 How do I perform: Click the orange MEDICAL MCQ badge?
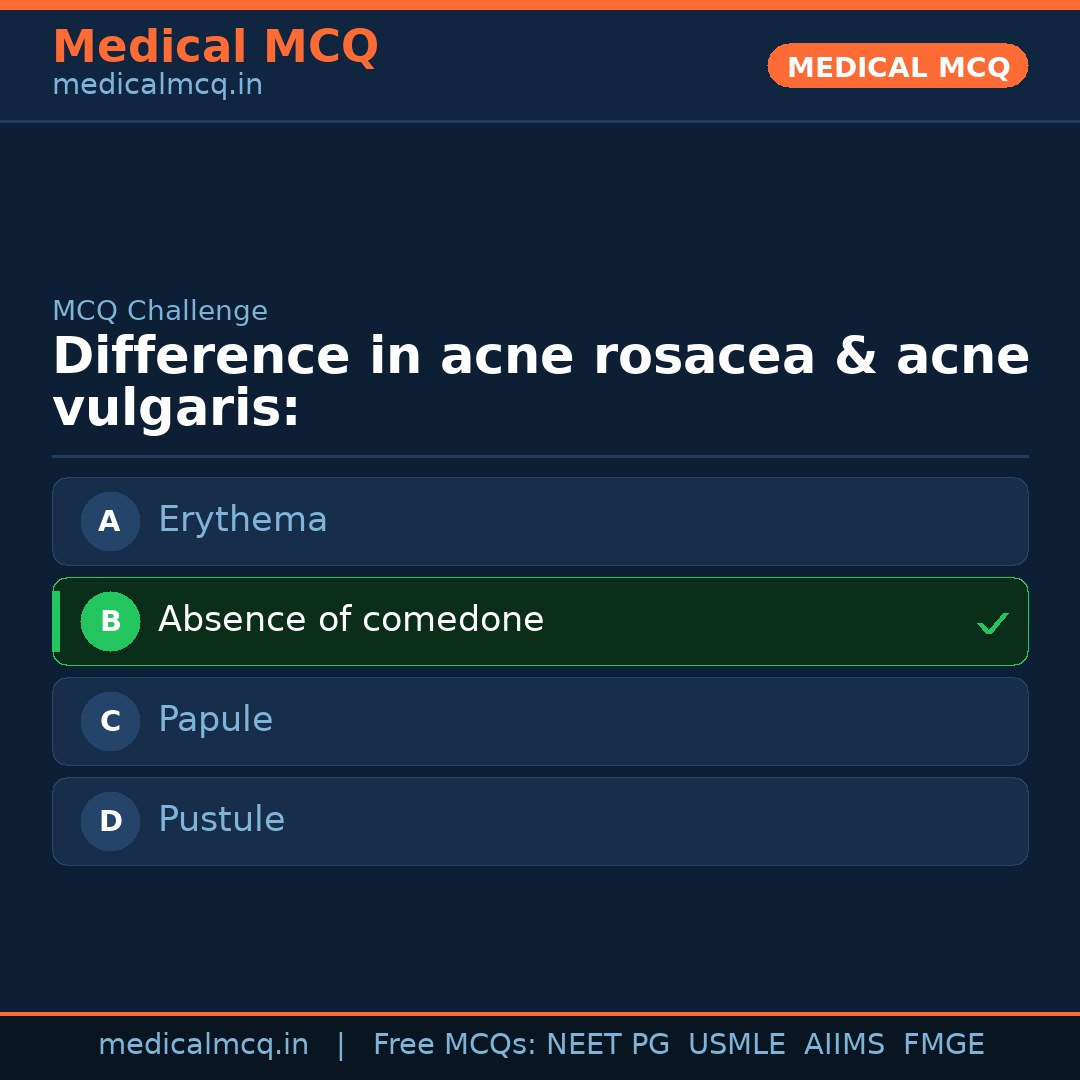[897, 66]
